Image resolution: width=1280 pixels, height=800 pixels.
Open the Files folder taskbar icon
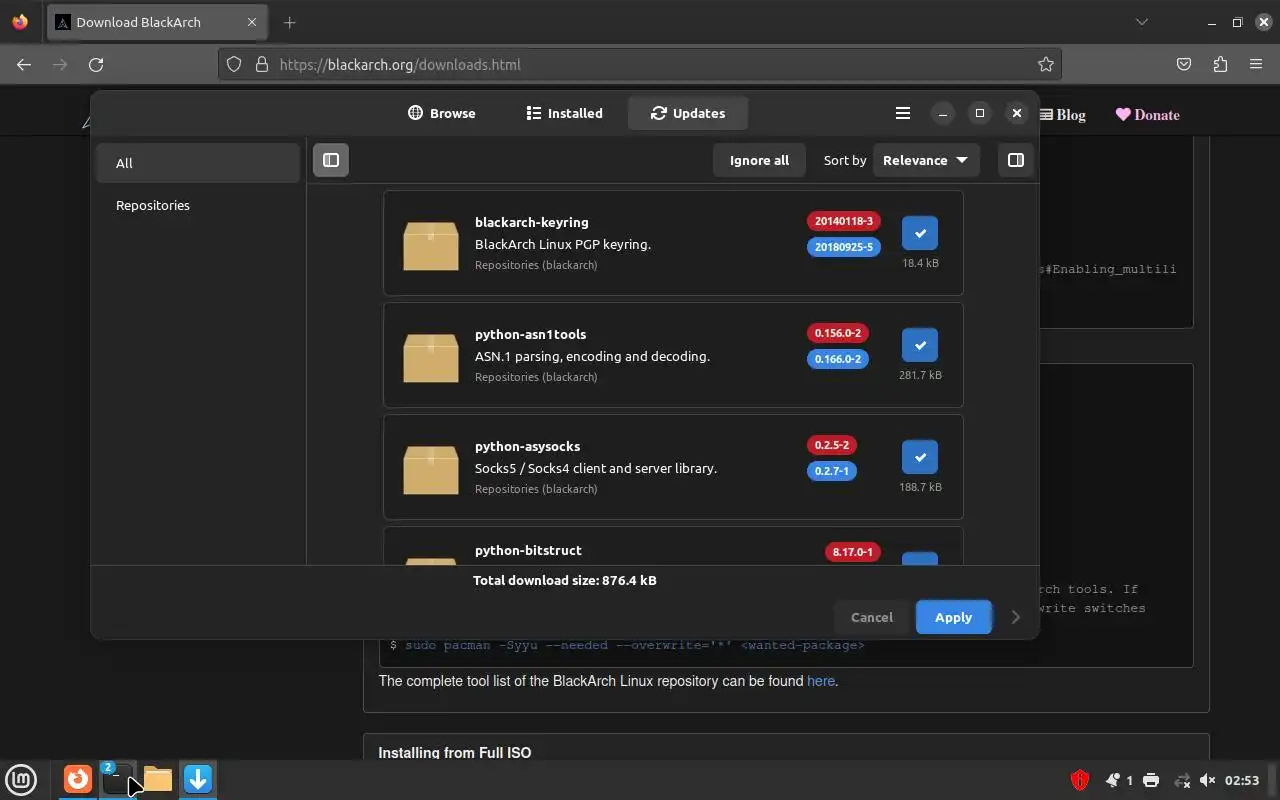(158, 778)
